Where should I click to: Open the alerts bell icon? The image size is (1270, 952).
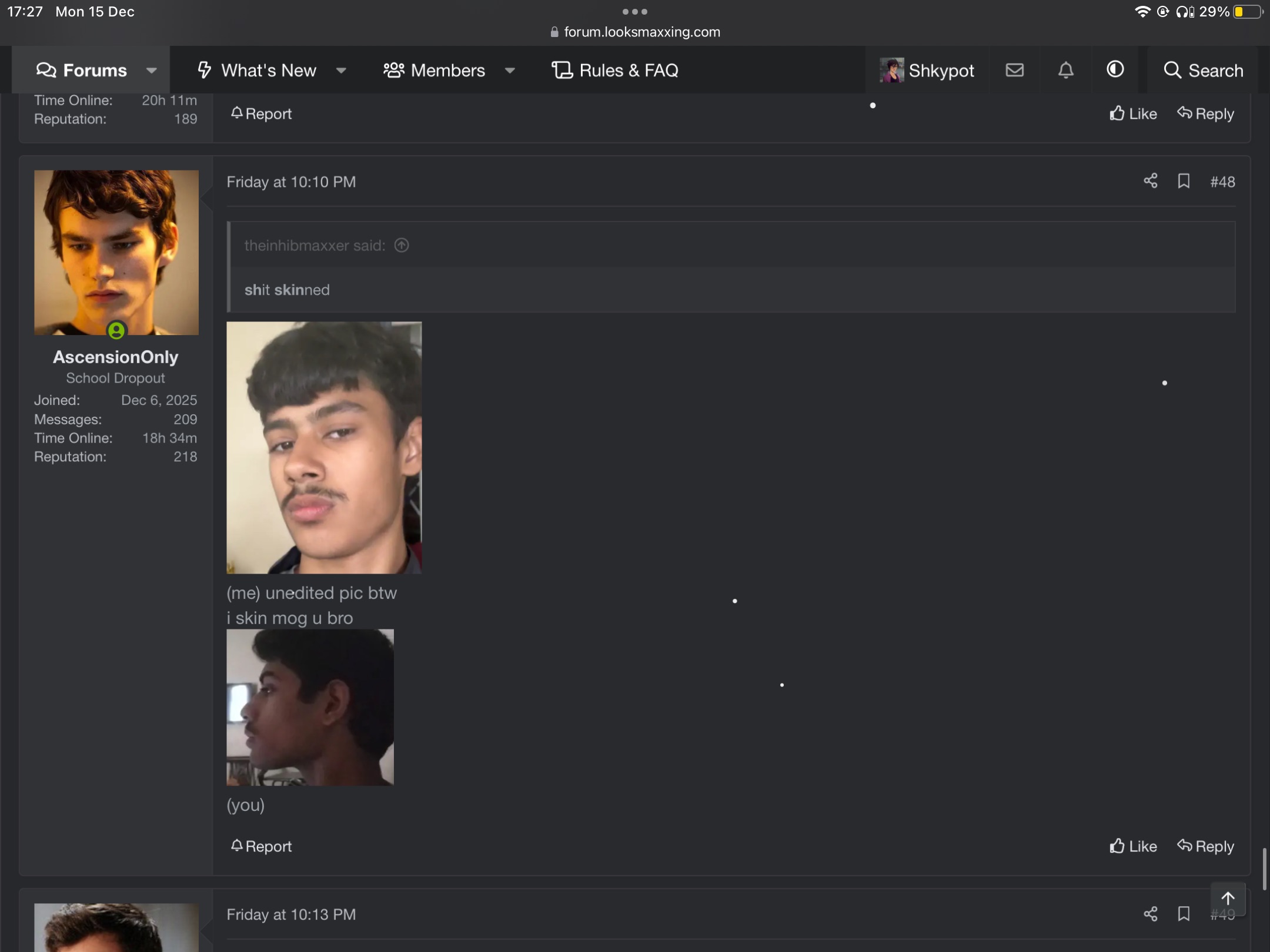(1065, 70)
